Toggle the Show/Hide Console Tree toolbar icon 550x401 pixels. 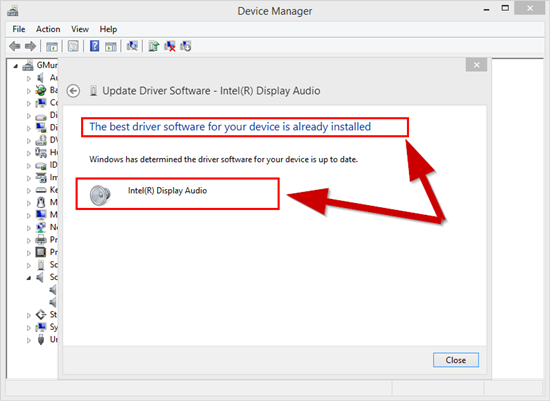click(x=52, y=46)
